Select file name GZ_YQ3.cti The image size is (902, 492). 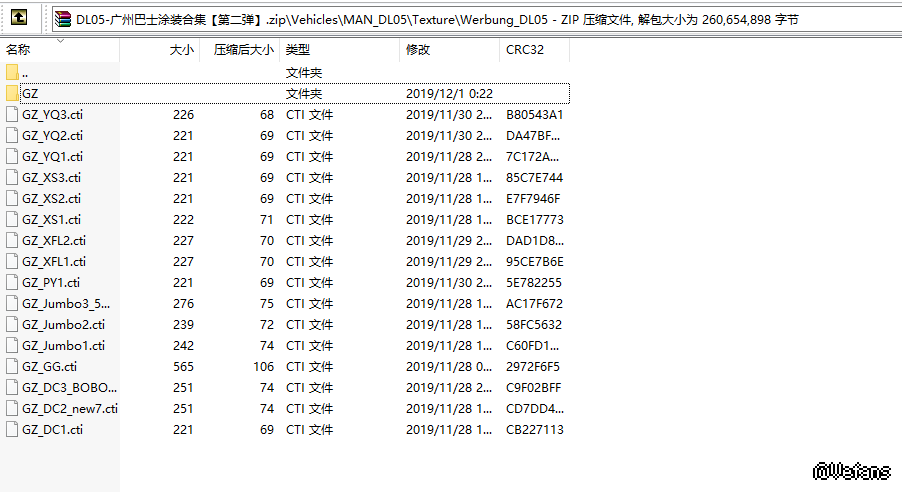point(52,115)
